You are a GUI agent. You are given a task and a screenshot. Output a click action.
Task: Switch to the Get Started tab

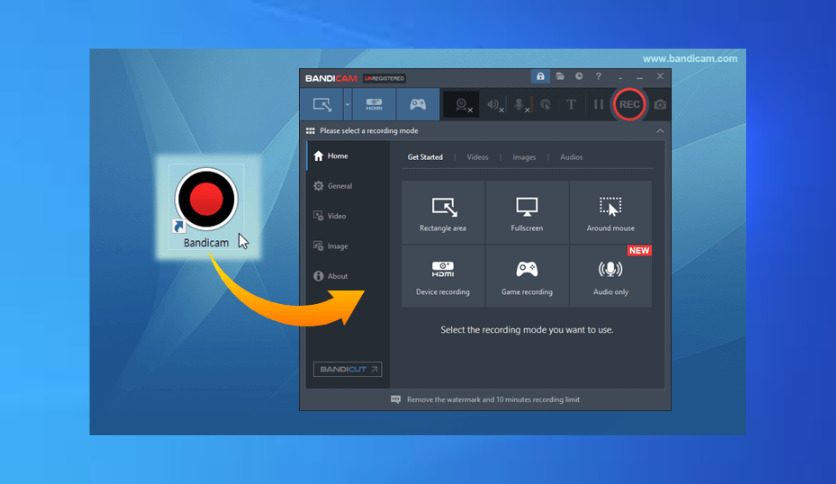[425, 157]
